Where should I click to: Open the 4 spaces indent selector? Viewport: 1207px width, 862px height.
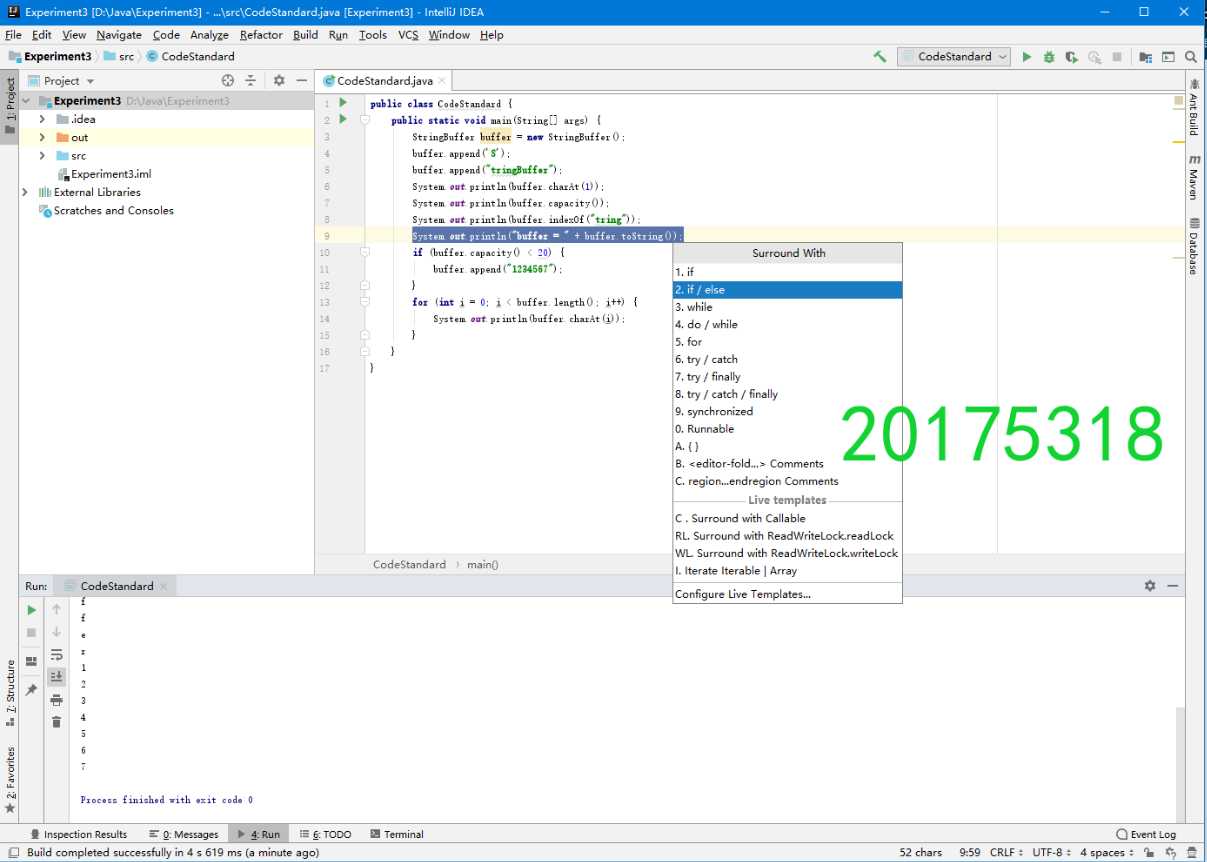1107,853
